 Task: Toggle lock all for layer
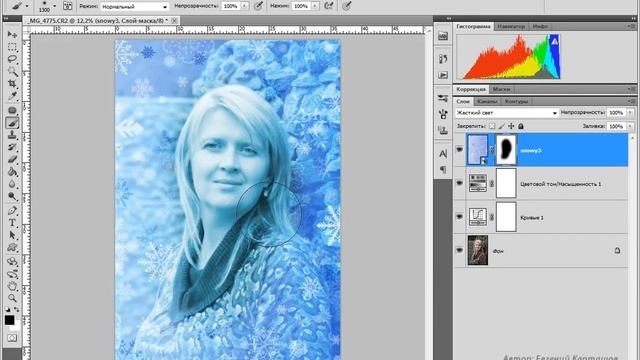(x=521, y=126)
